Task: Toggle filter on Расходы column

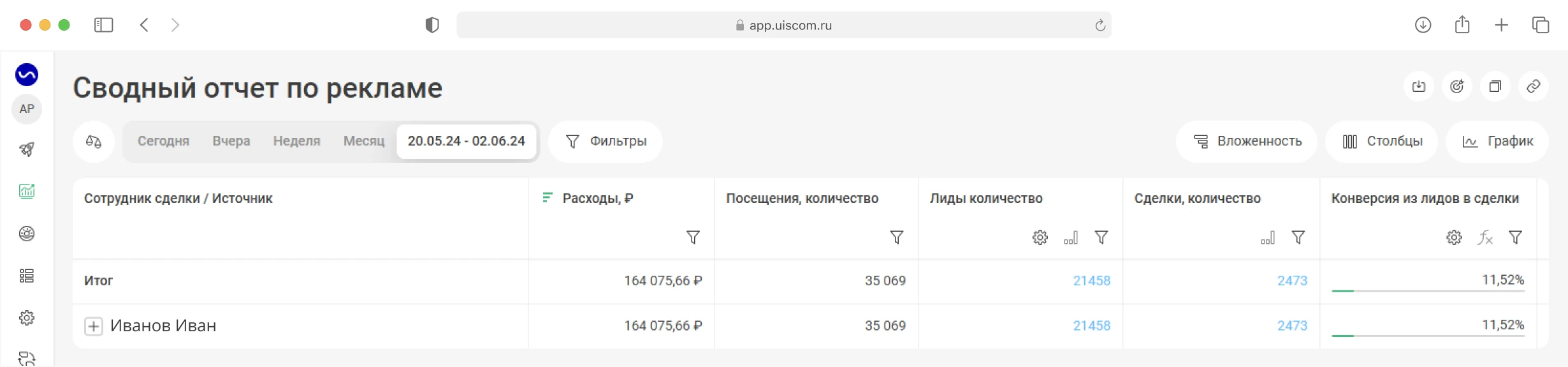Action: coord(693,237)
